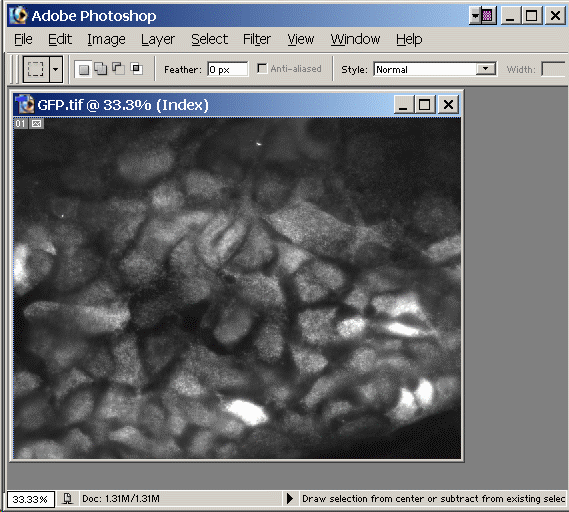Click the Feather input field
This screenshot has width=569, height=512.
click(x=228, y=69)
